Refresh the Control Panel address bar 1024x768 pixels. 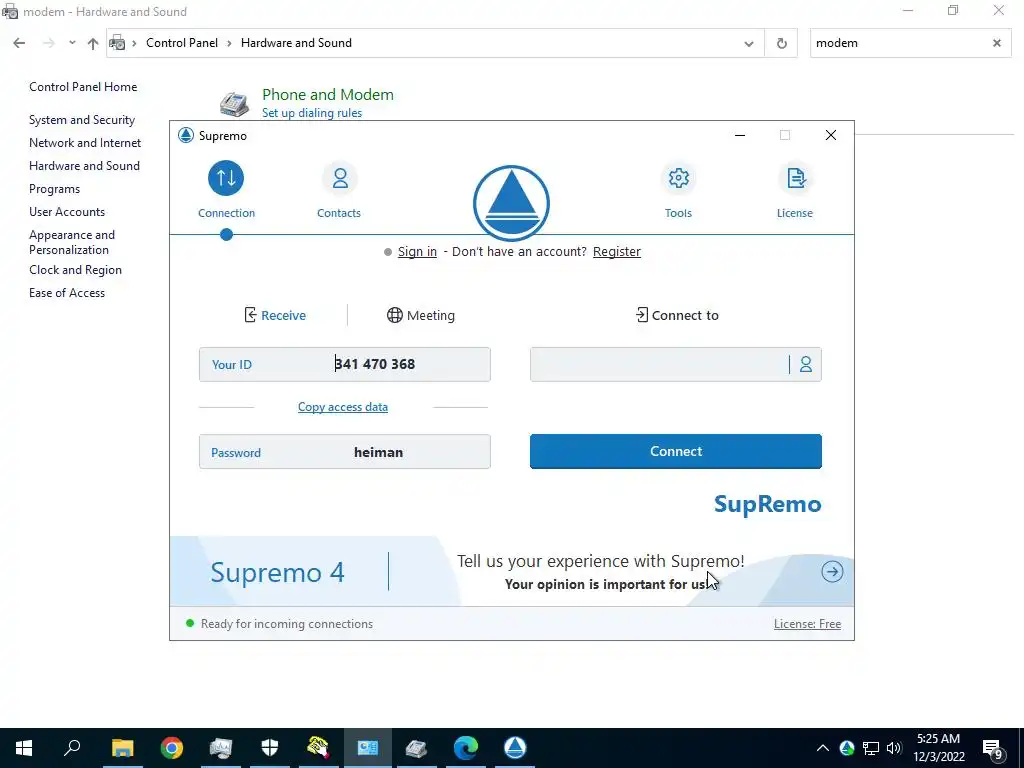point(782,44)
